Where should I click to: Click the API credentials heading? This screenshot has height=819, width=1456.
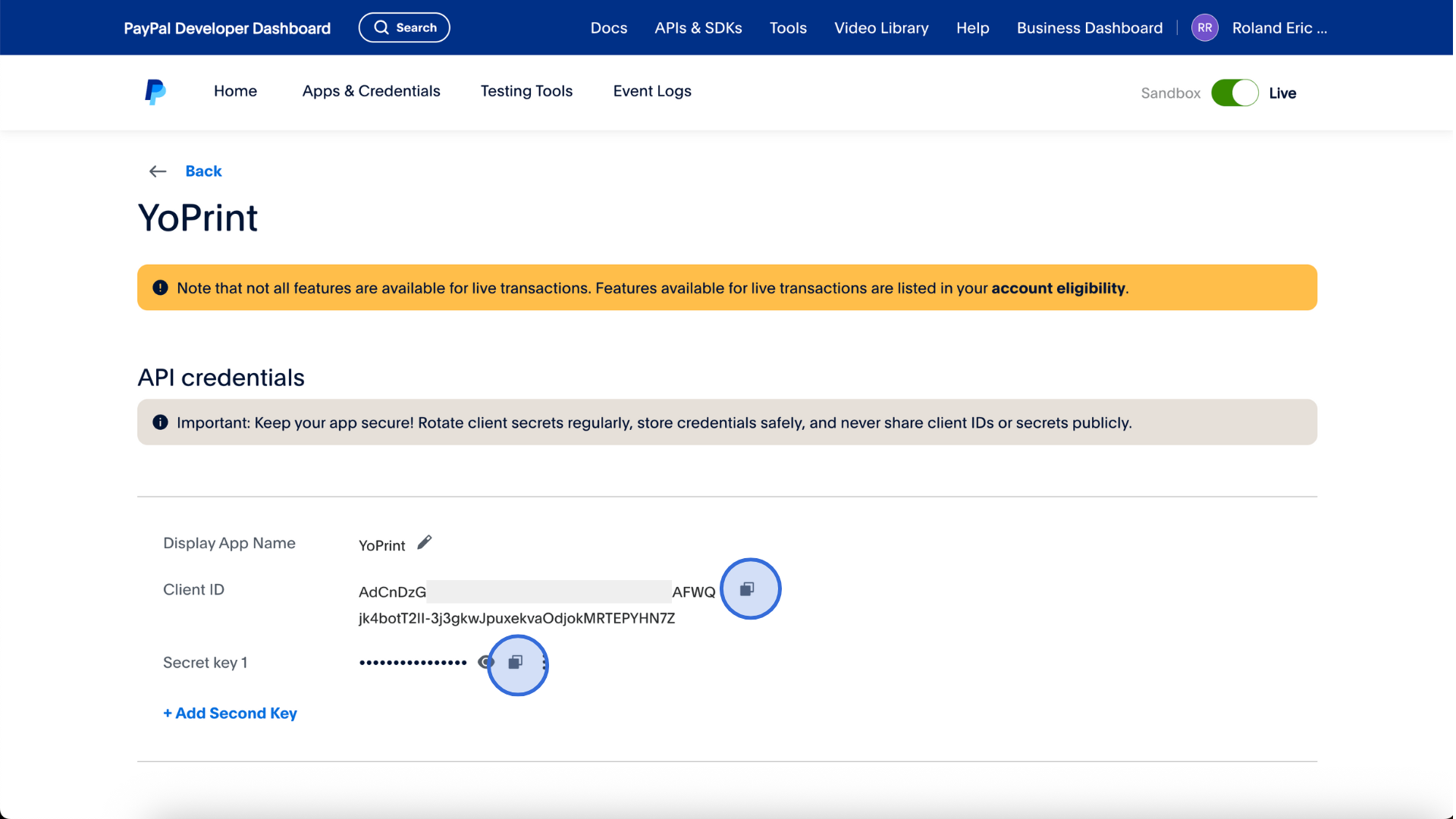[221, 378]
